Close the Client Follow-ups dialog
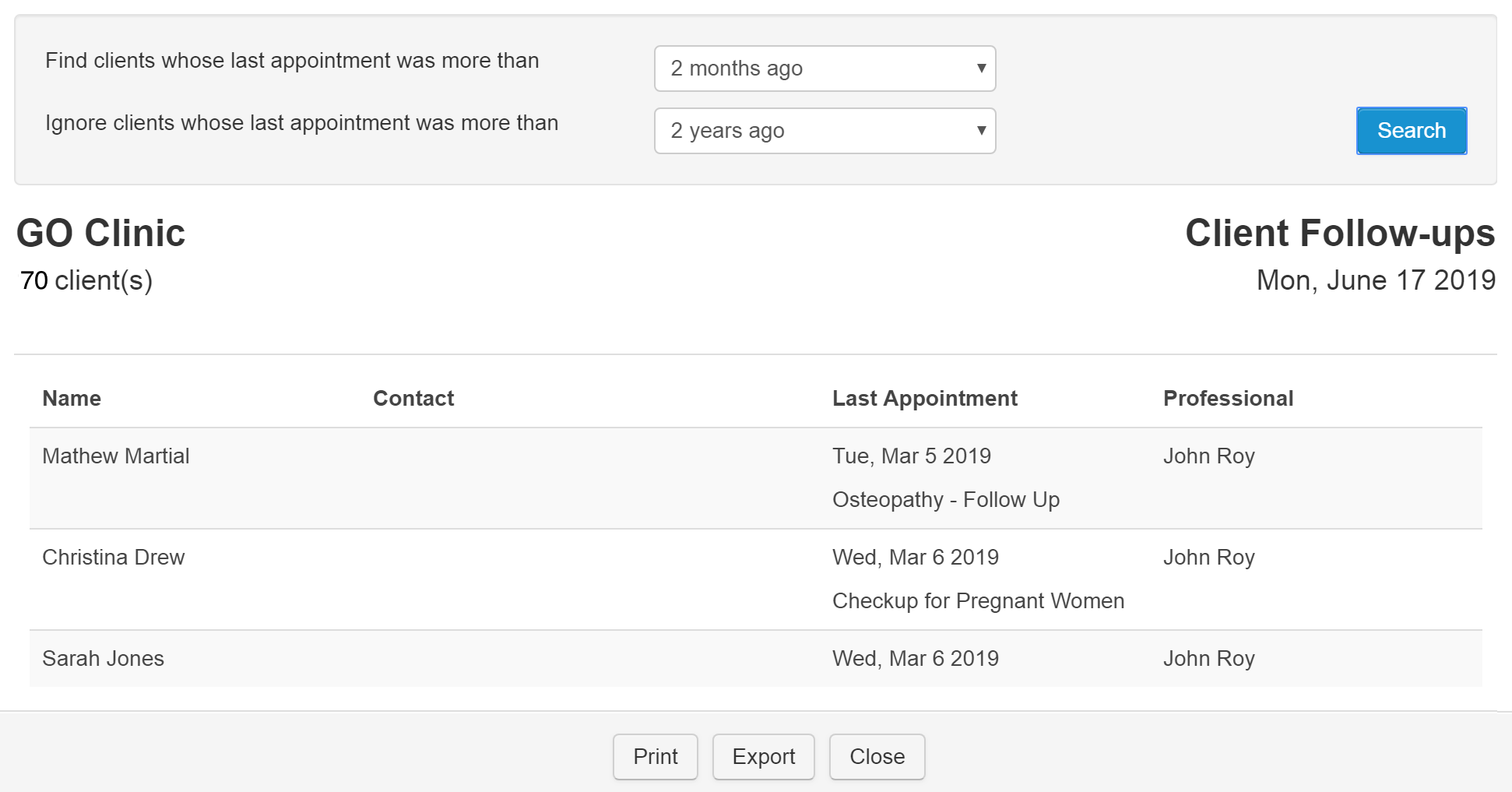 click(x=877, y=756)
